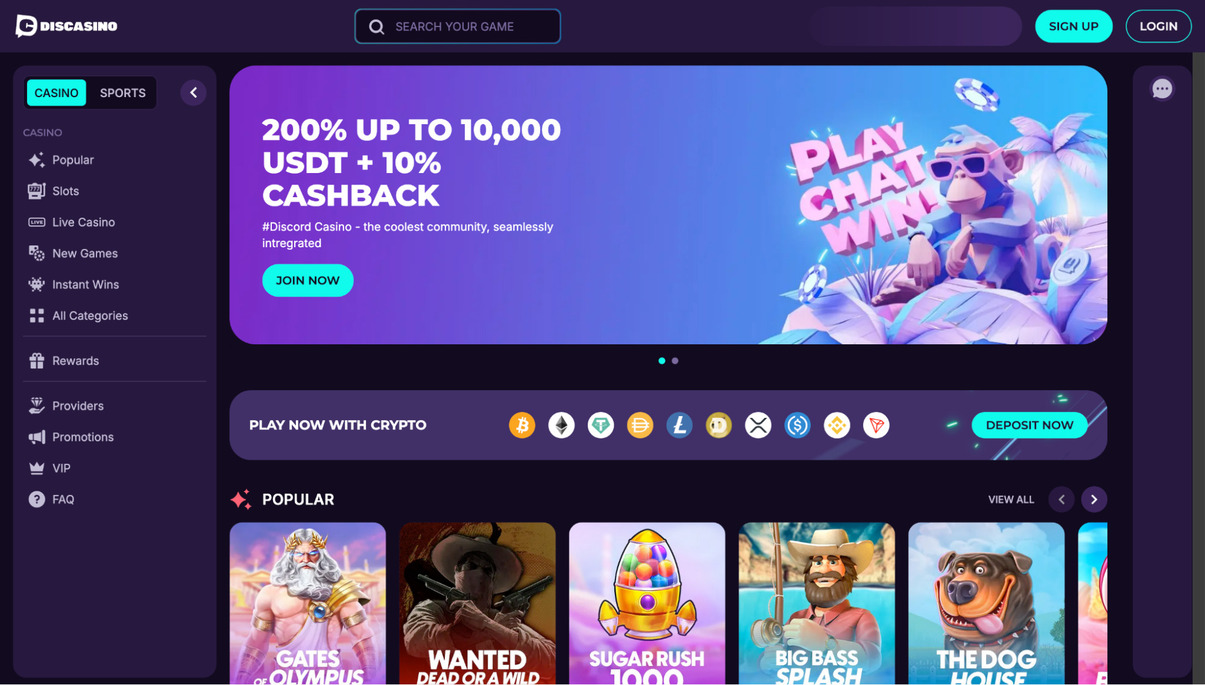This screenshot has height=685, width=1205.
Task: Switch to the Sports toggle
Action: 123,93
